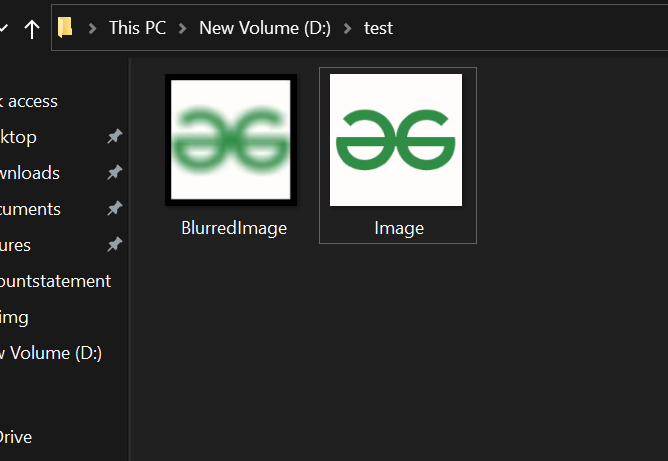Open chevron after New Volume (D:) breadcrumb
Screen dimensions: 668x461
(348, 29)
